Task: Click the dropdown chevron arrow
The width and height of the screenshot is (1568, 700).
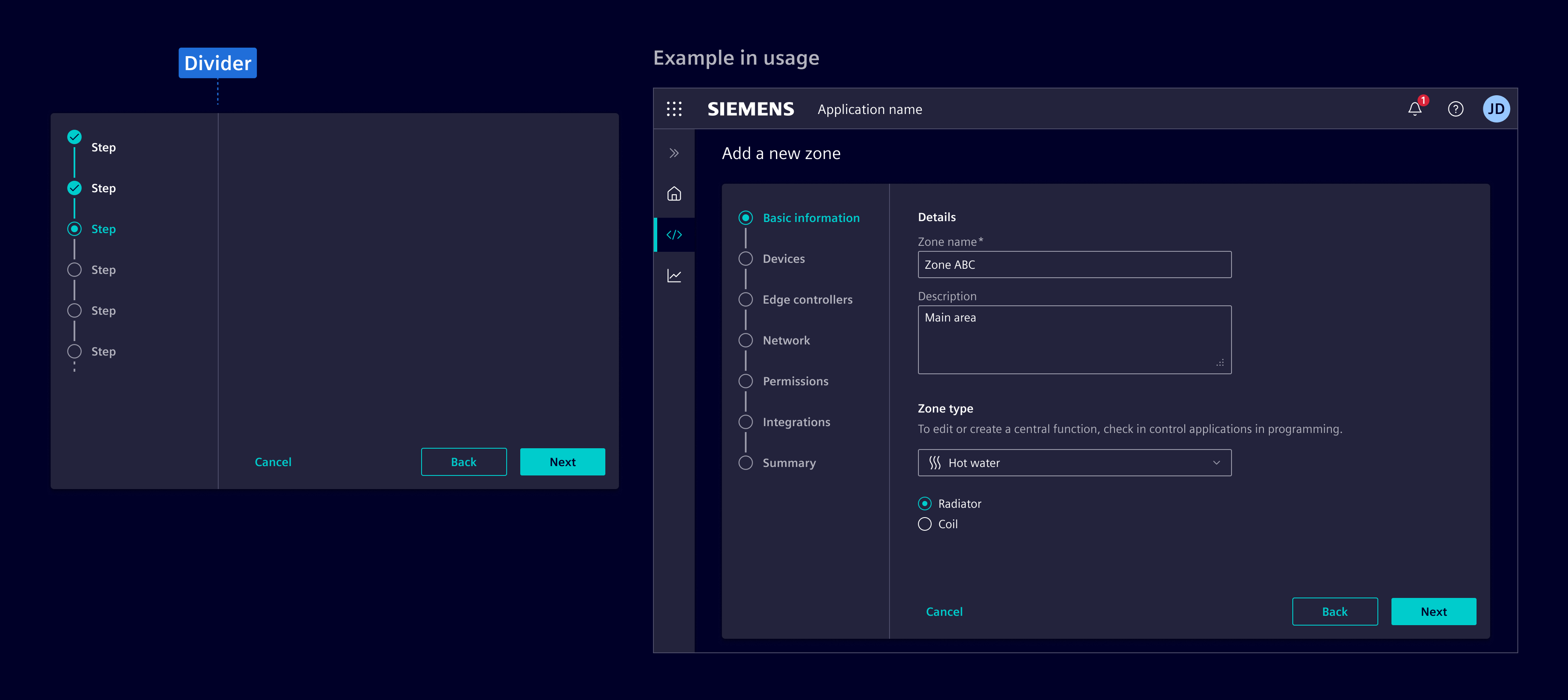Action: pyautogui.click(x=1216, y=463)
